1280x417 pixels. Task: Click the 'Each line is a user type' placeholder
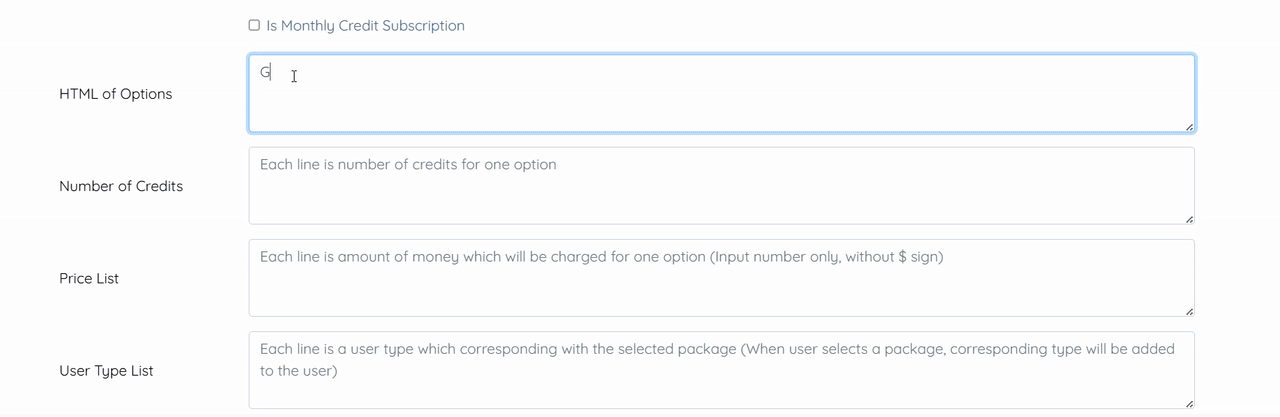click(x=350, y=349)
